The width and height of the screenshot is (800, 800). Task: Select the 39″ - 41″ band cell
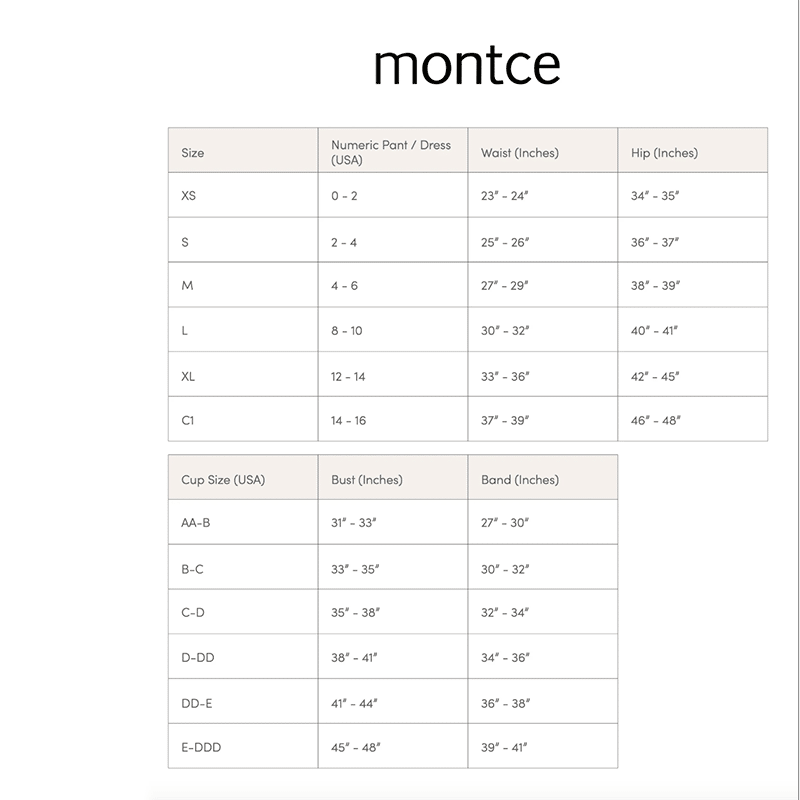click(x=505, y=747)
